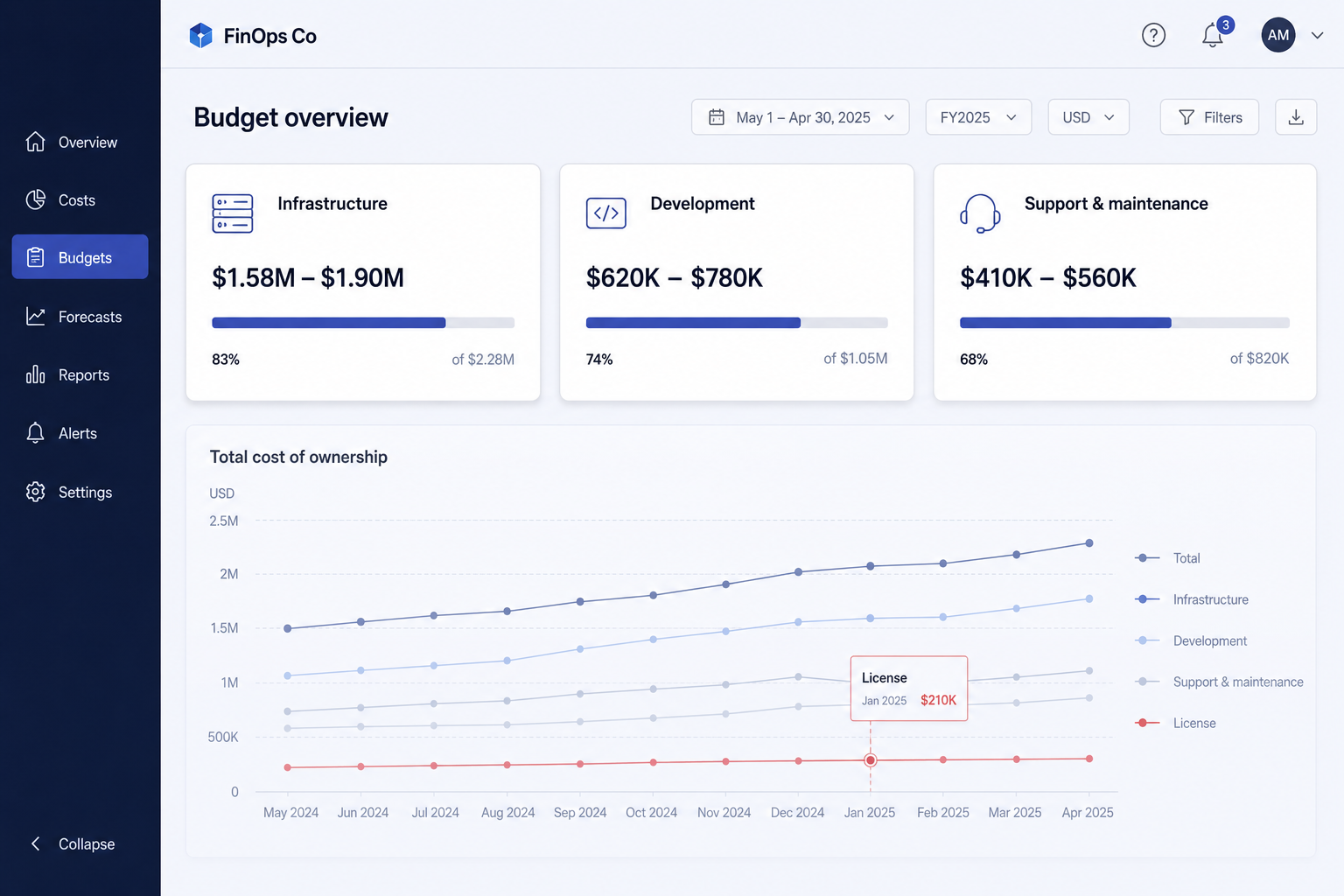Click the Support headset icon
1344x896 pixels.
980,213
